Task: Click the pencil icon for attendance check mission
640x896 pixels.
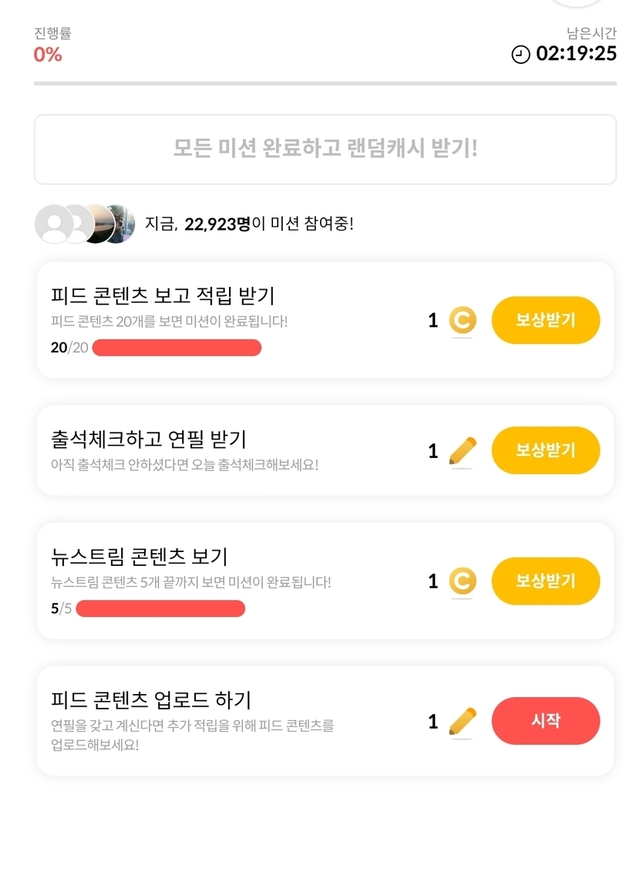Action: (462, 451)
